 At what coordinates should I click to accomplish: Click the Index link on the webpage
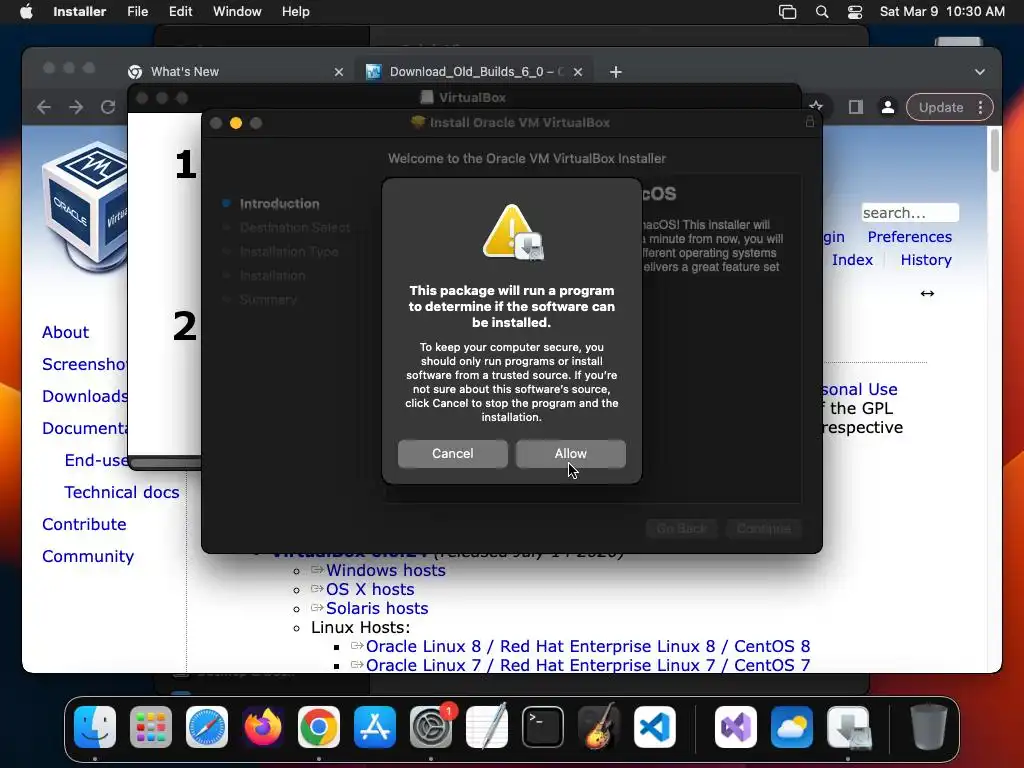(852, 259)
